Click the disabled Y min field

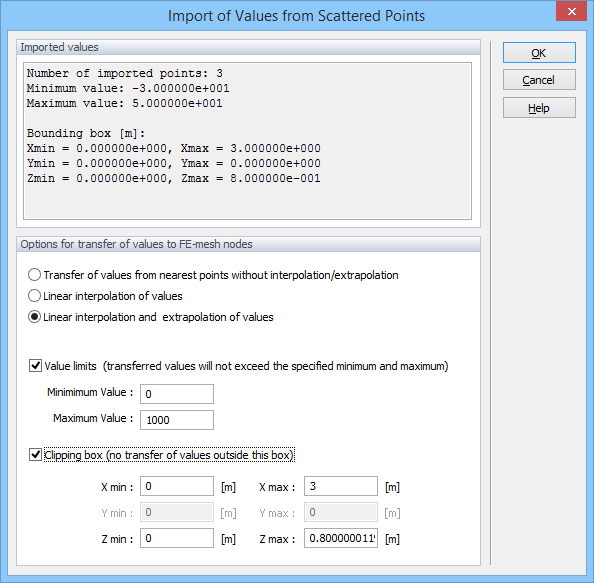click(177, 512)
